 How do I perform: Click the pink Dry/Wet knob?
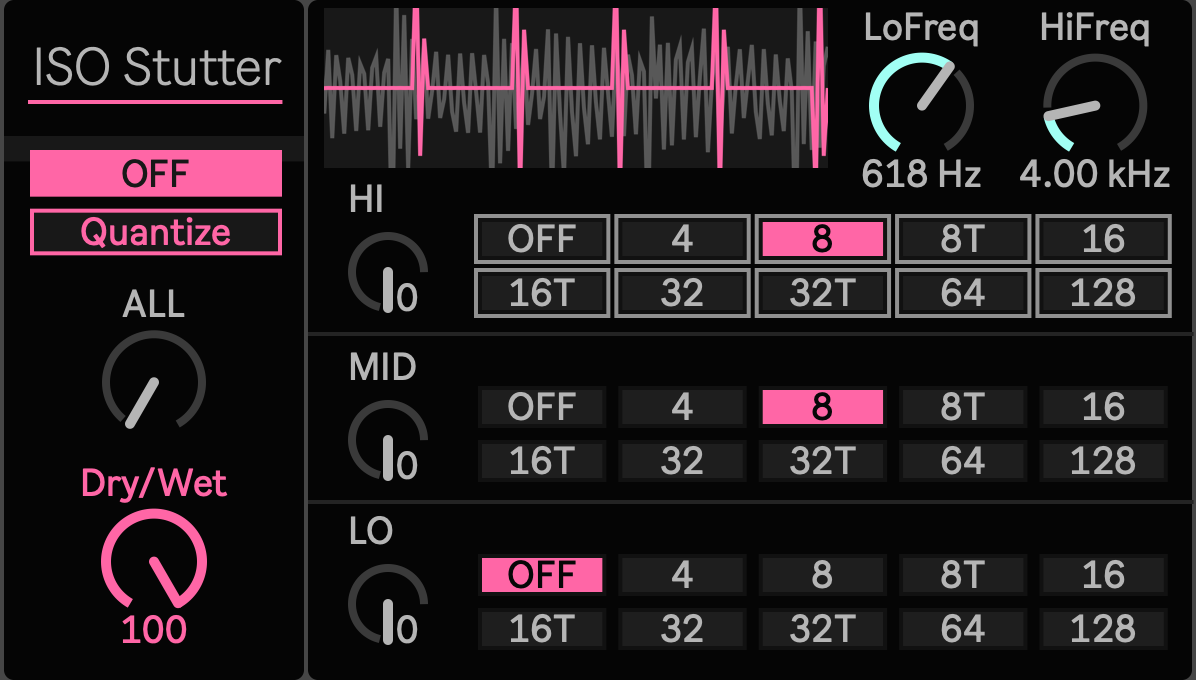coord(154,560)
